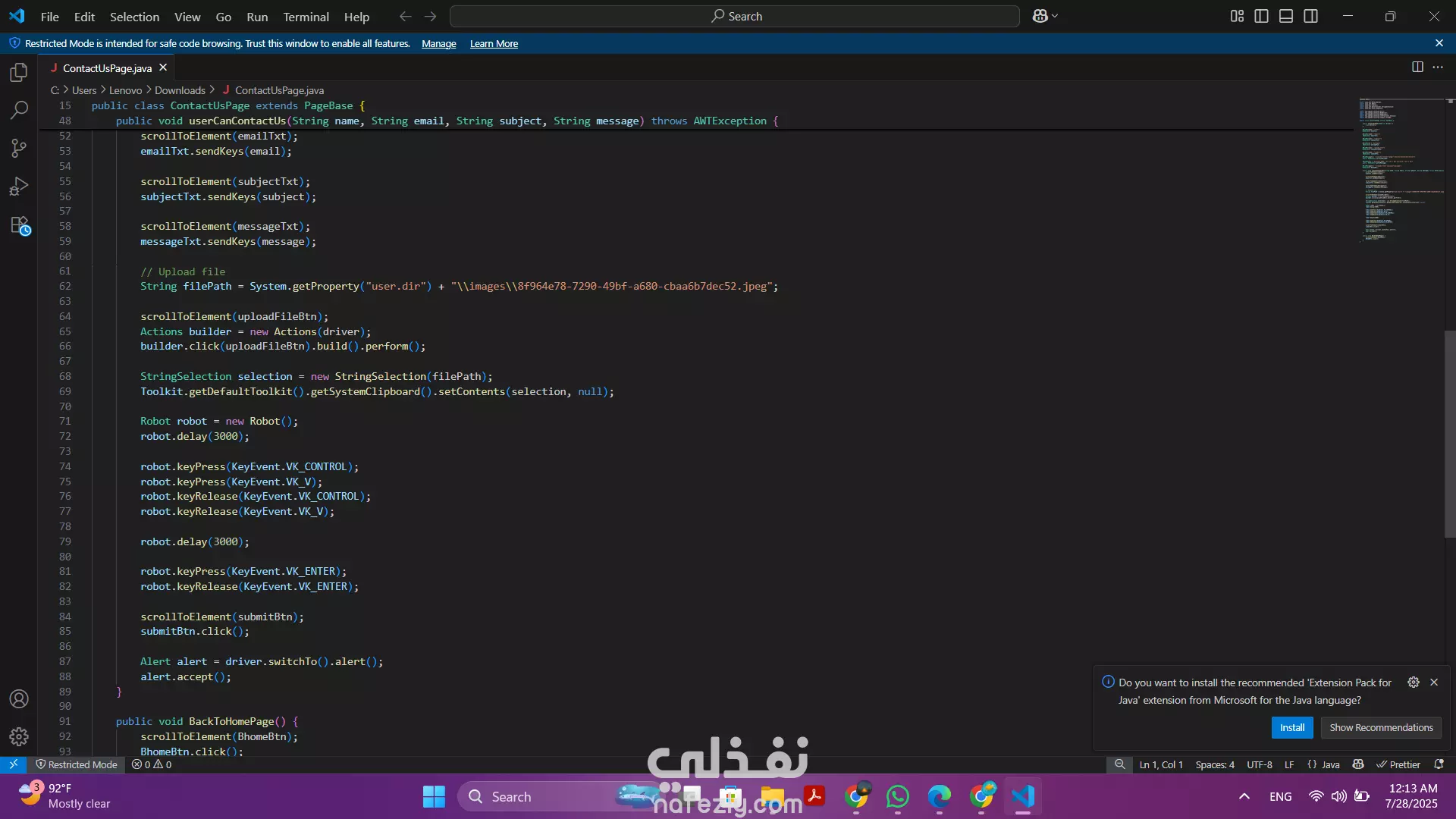Change end of line sequence LF
The height and width of the screenshot is (819, 1456).
point(1289,764)
